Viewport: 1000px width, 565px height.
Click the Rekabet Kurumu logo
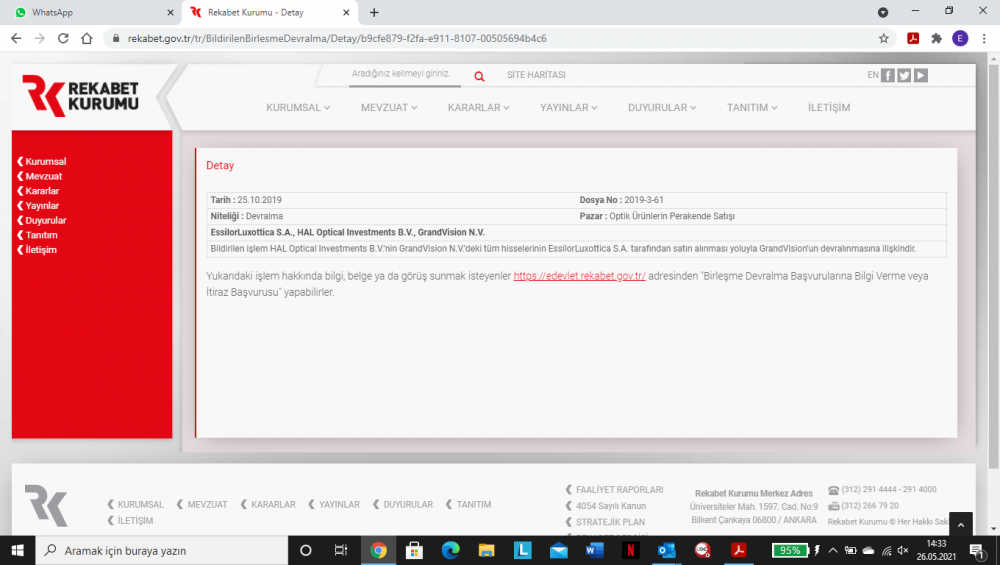click(x=80, y=96)
